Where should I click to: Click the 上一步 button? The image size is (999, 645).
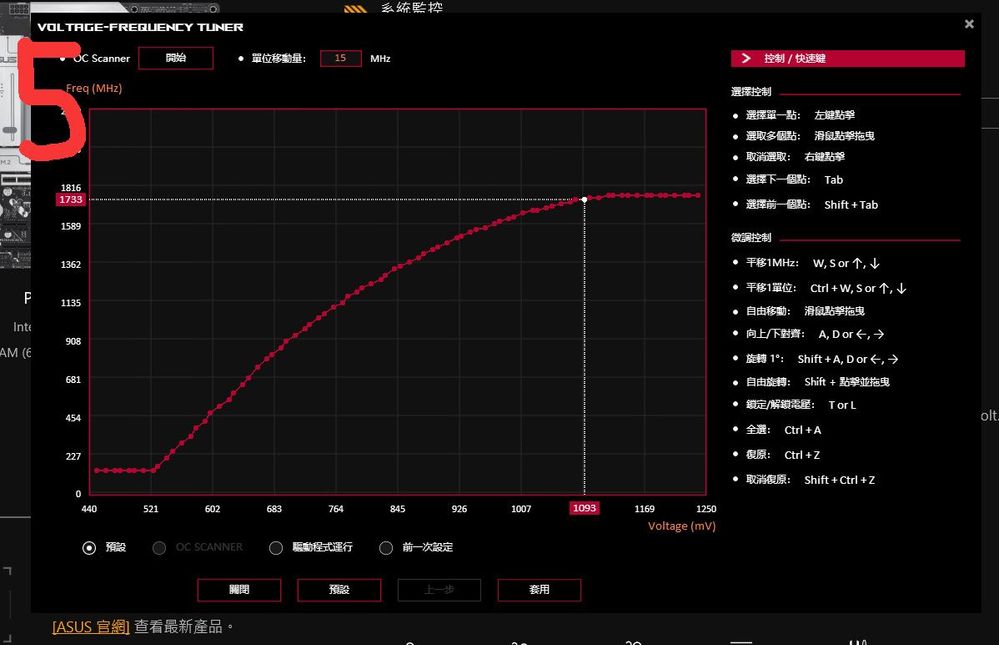(439, 590)
